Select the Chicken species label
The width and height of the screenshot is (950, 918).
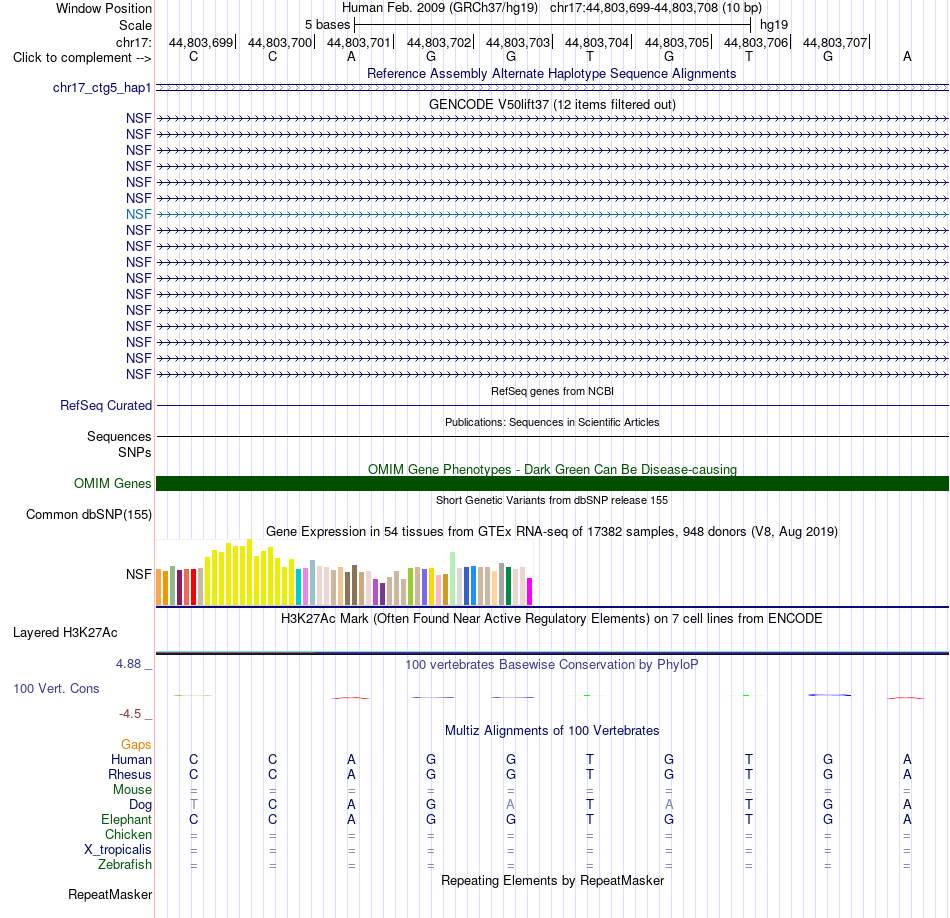pos(128,834)
